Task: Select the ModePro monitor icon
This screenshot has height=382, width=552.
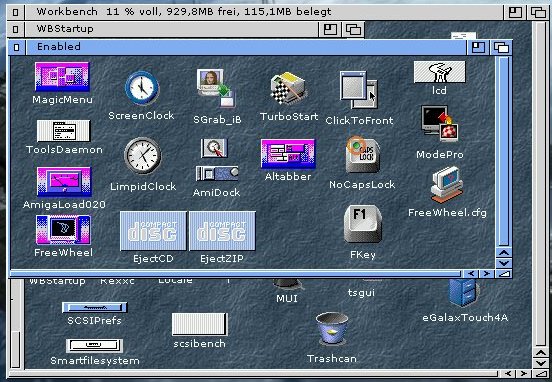Action: click(x=440, y=123)
